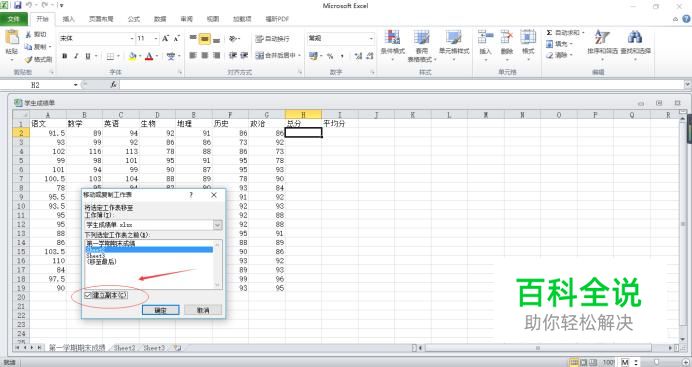The image size is (692, 367).
Task: Open the font name dropdown (宋体)
Action: pos(132,39)
